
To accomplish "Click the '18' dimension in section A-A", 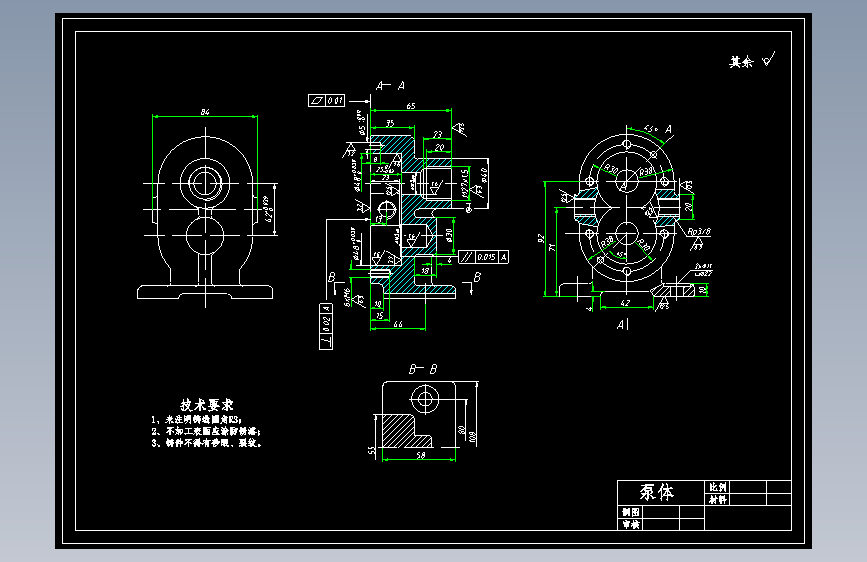I will coord(425,270).
